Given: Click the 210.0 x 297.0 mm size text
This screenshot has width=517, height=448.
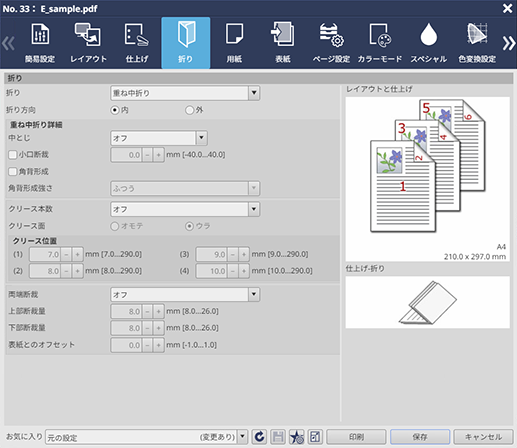Looking at the screenshot, I should click(x=475, y=257).
